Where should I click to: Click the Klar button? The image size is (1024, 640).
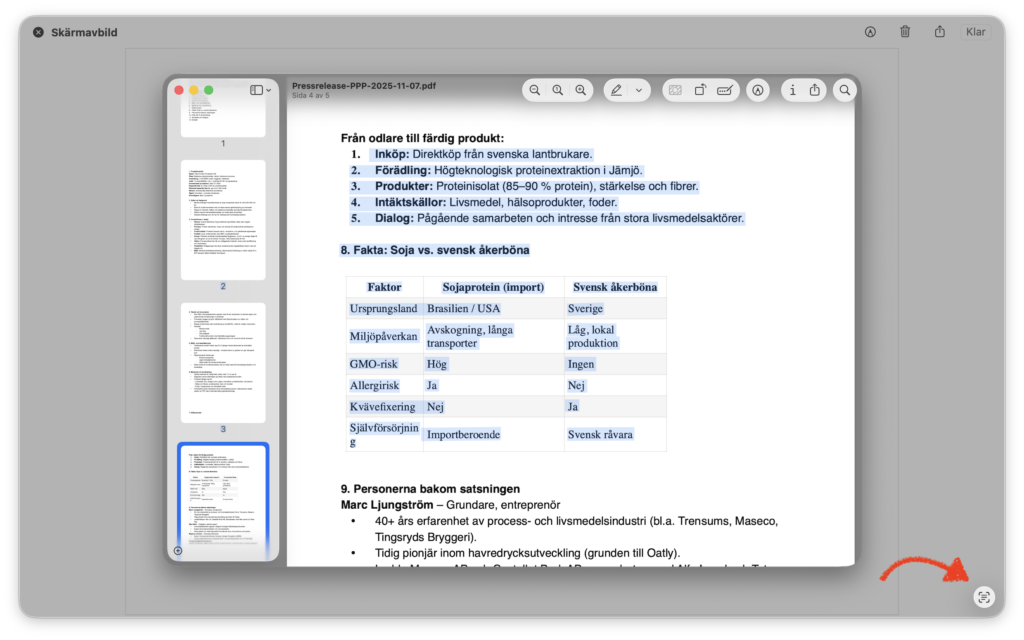[x=975, y=32]
